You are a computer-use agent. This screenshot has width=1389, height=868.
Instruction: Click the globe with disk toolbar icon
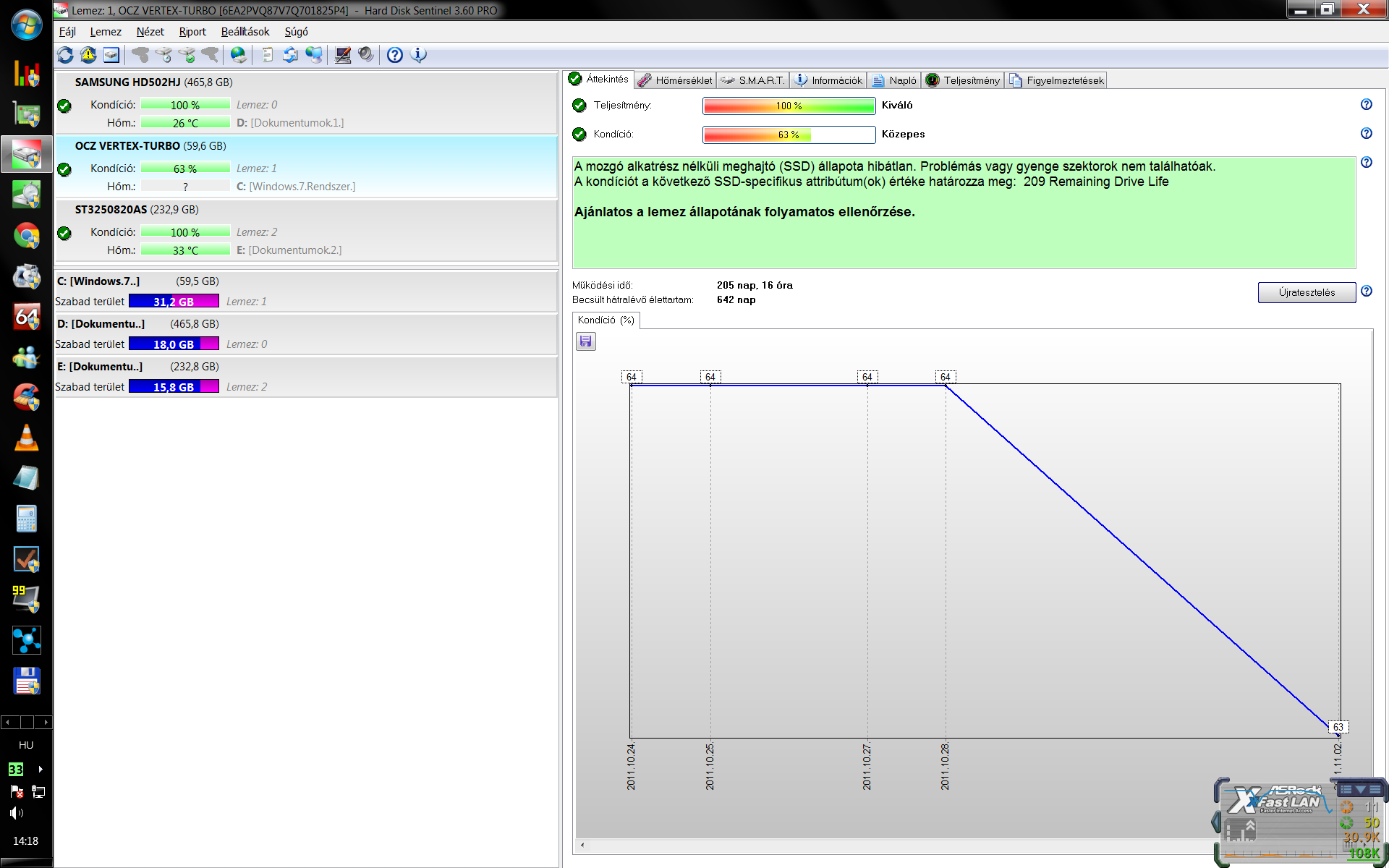[238, 55]
